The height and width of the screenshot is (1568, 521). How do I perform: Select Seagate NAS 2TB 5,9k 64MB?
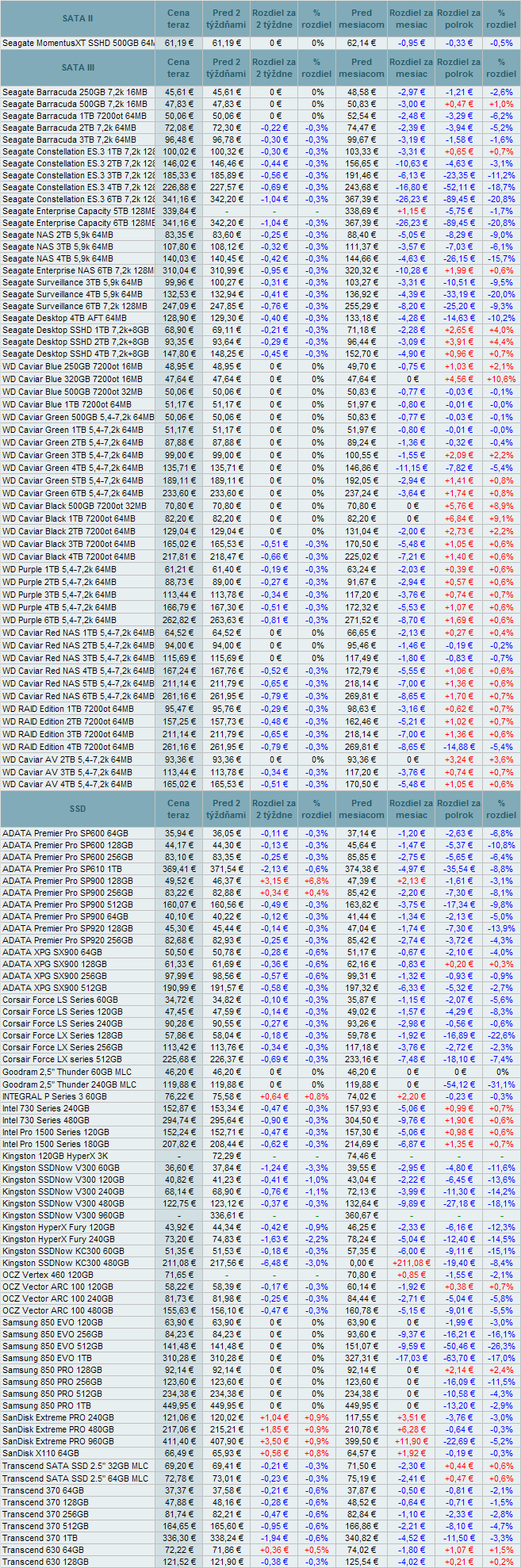57,235
